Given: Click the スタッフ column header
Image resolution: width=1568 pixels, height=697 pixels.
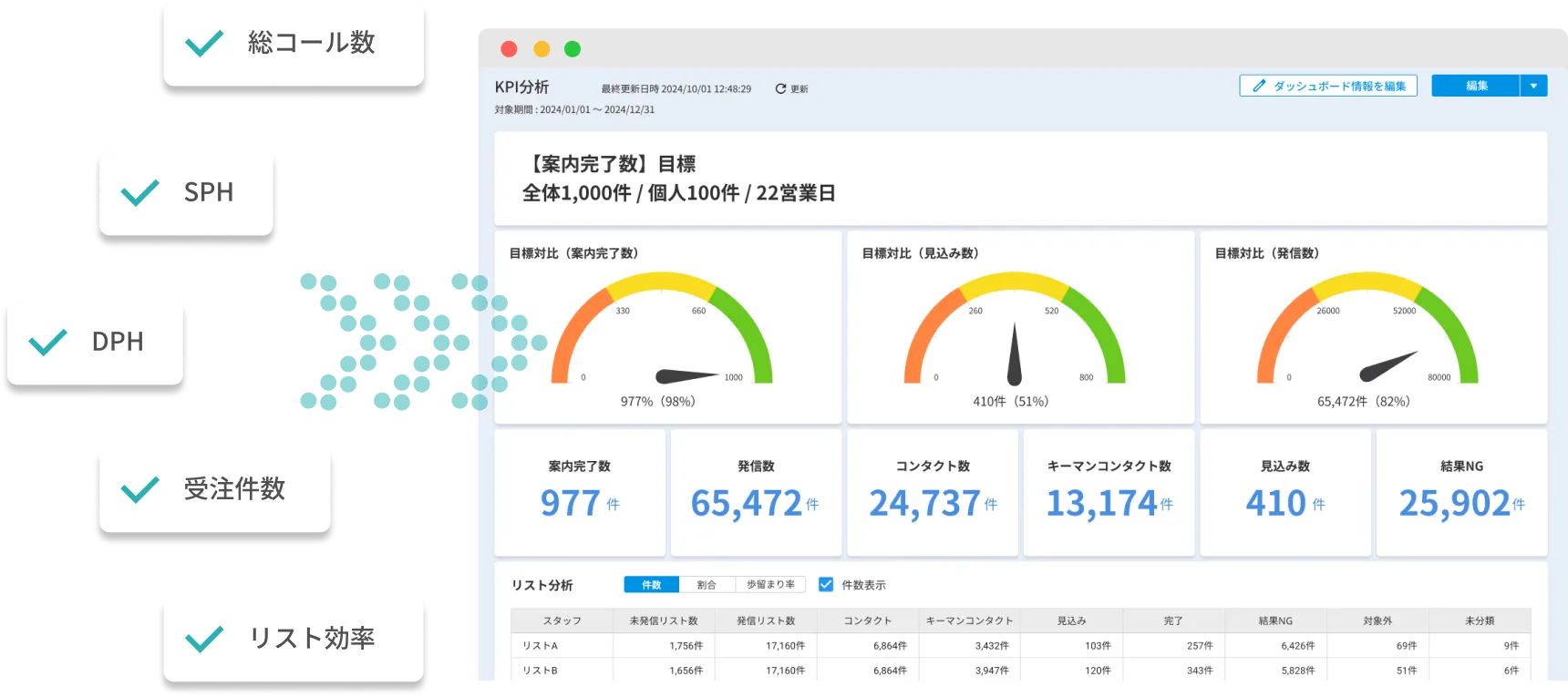Looking at the screenshot, I should click(562, 620).
